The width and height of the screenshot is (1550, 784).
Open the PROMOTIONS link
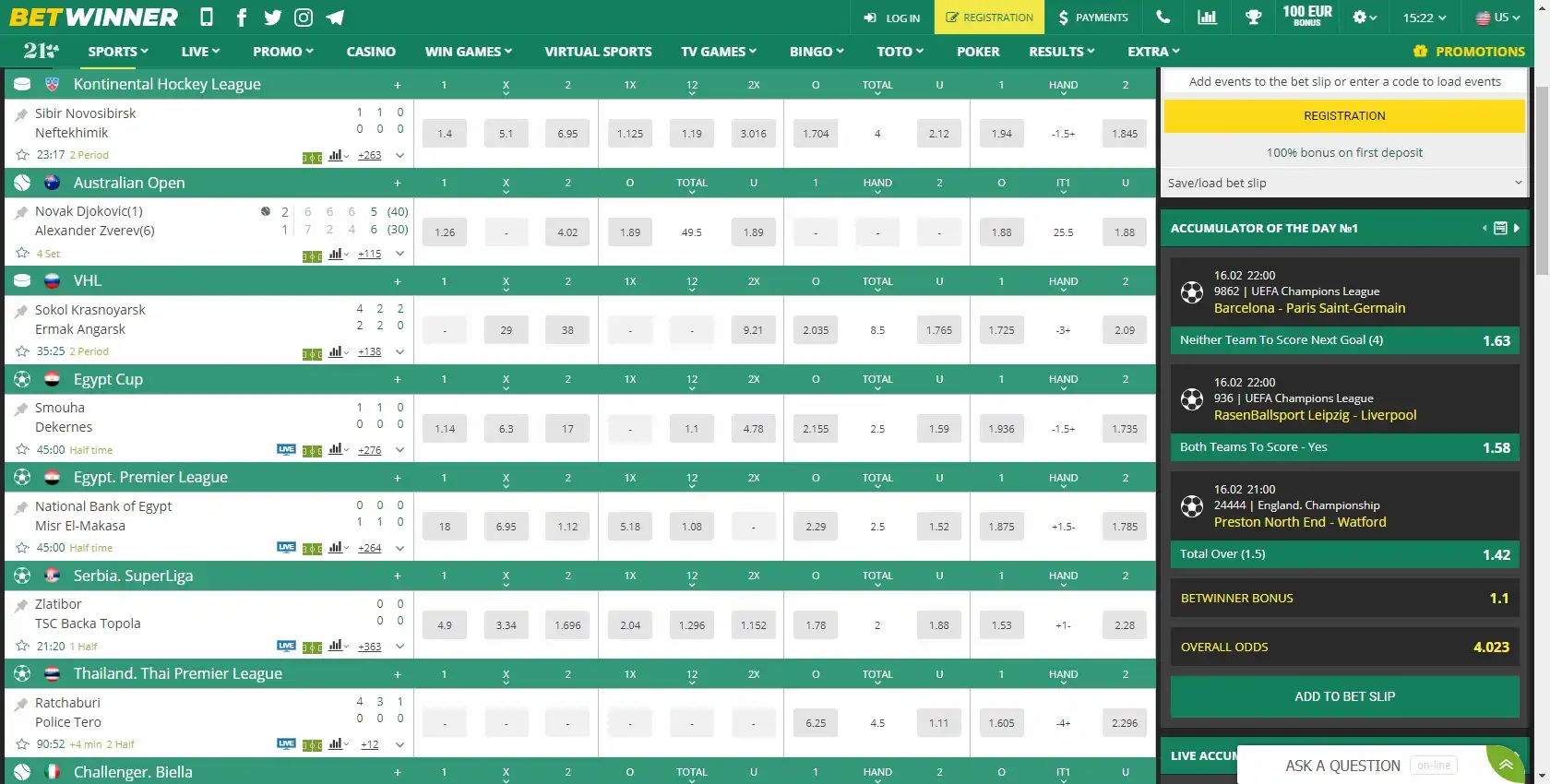[1469, 52]
